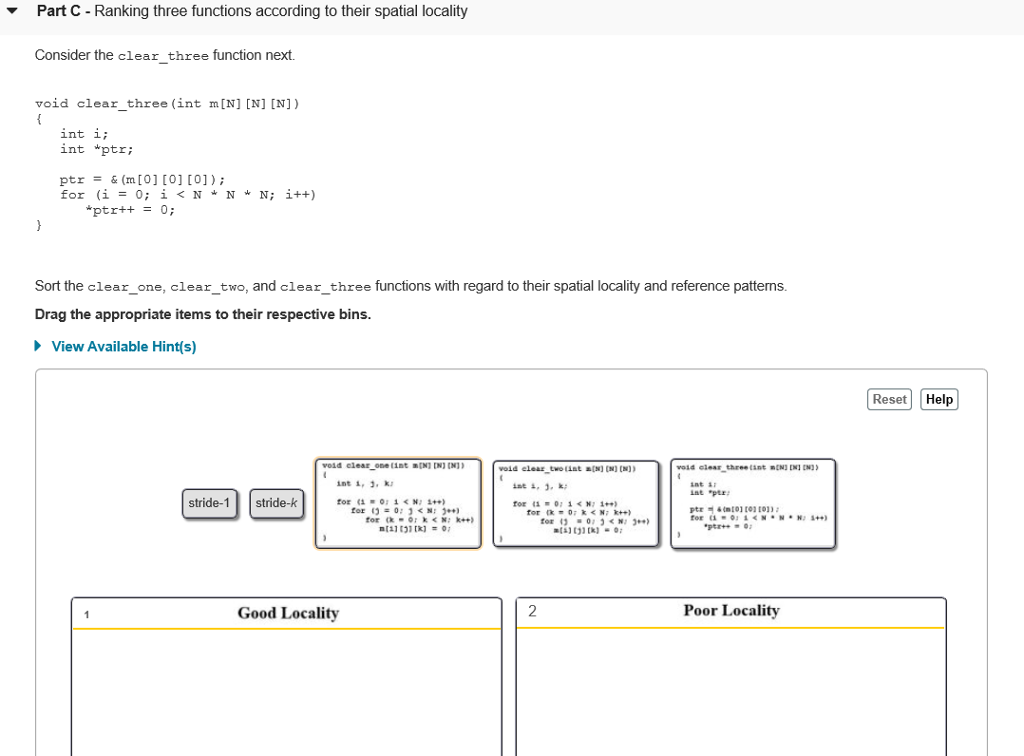The image size is (1024, 756).
Task: Click the clear_two code snippet tile
Action: tap(576, 503)
